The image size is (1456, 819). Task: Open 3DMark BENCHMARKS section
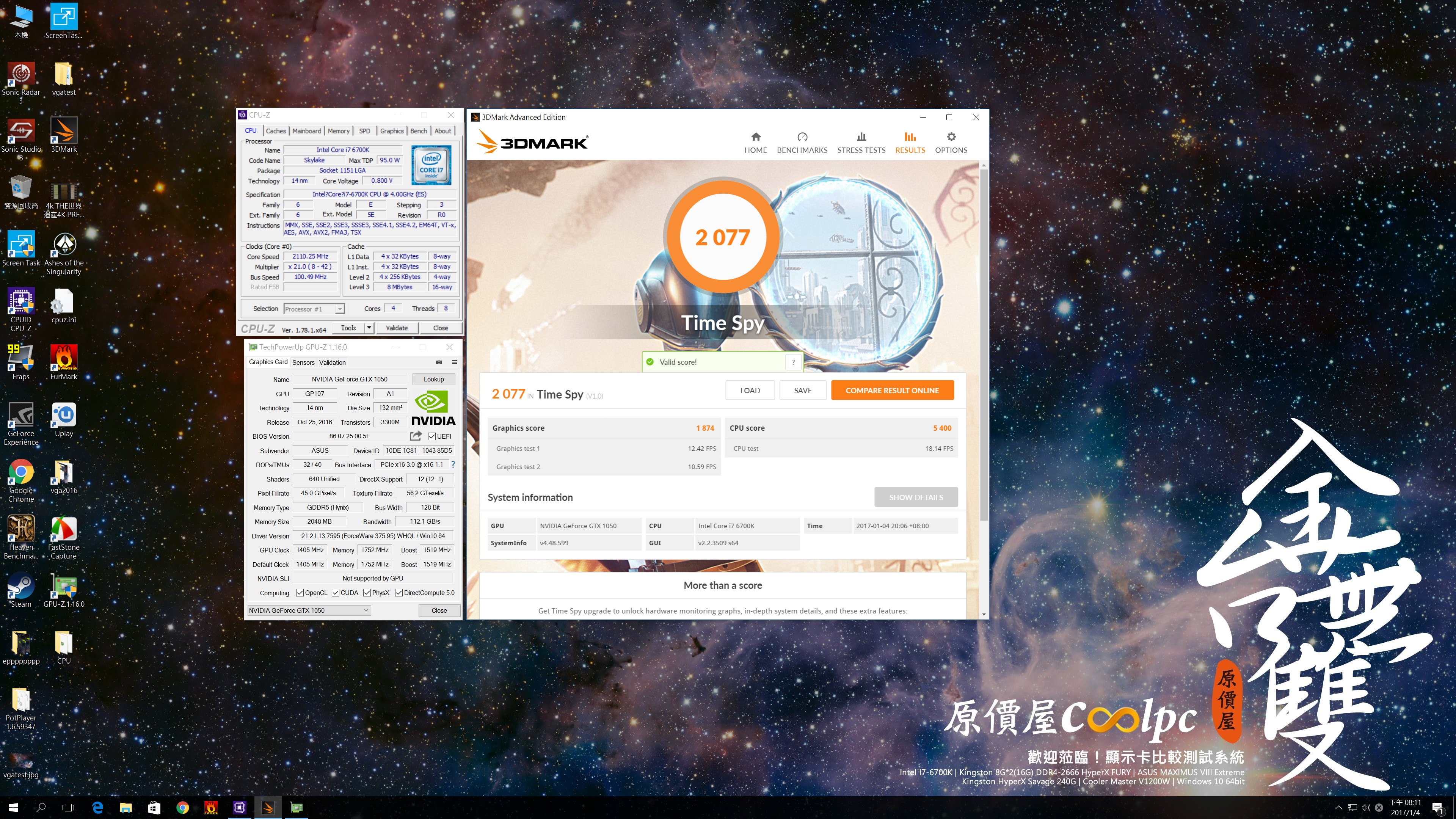pos(802,143)
